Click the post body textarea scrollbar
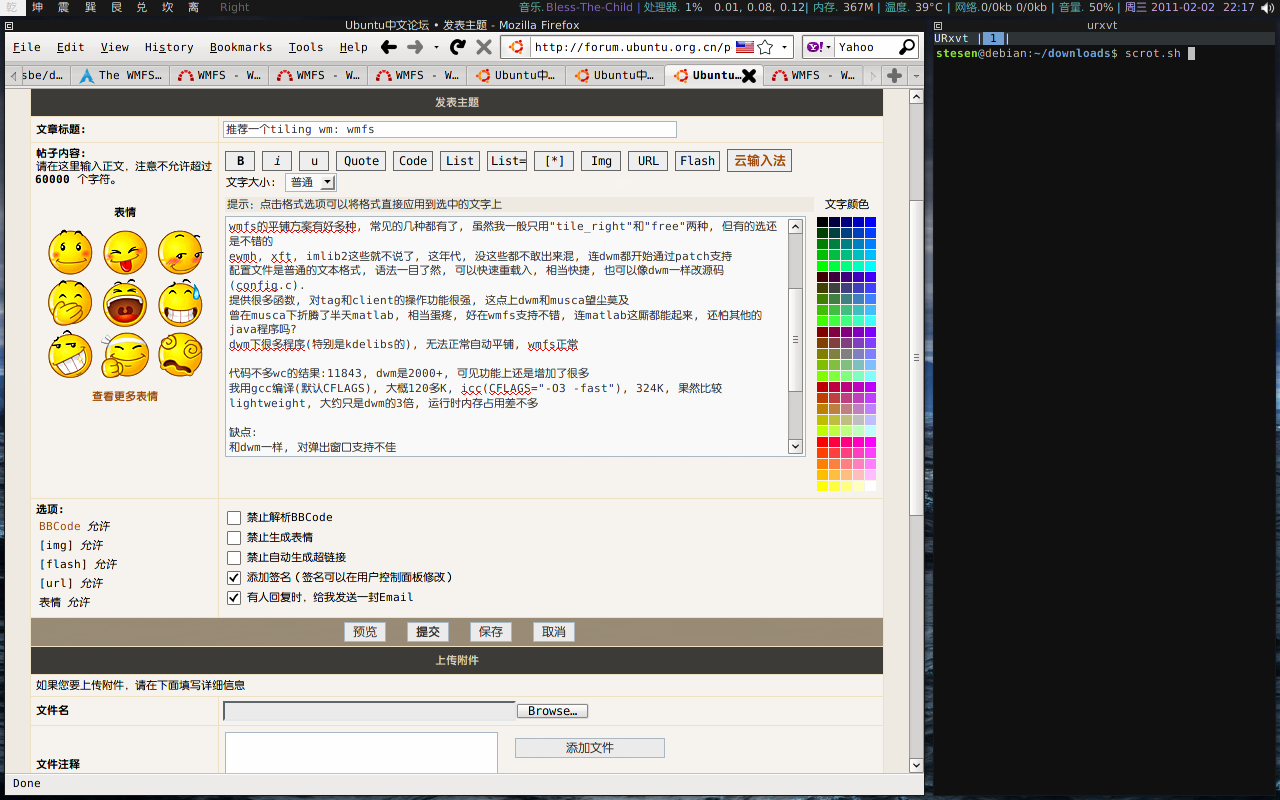Viewport: 1280px width, 800px height. pyautogui.click(x=796, y=337)
